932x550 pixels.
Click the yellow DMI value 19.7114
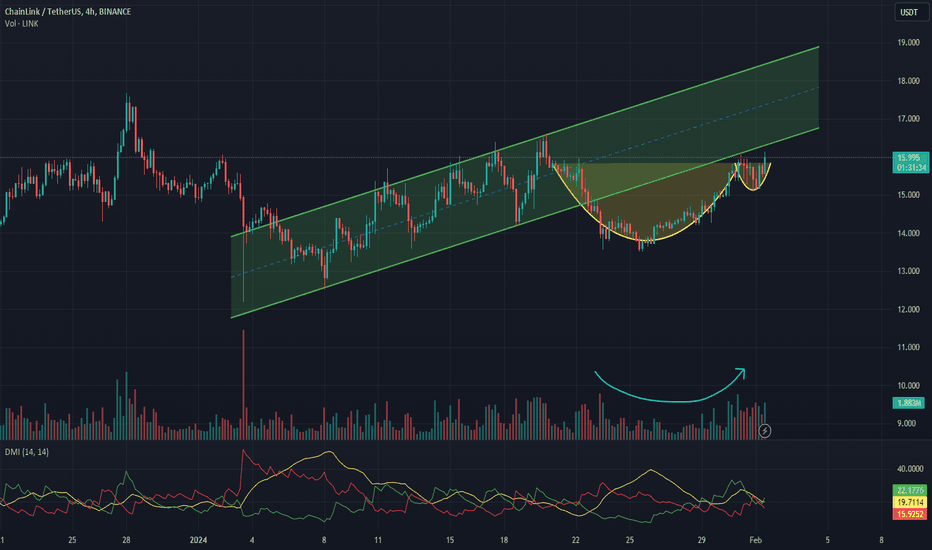[910, 502]
